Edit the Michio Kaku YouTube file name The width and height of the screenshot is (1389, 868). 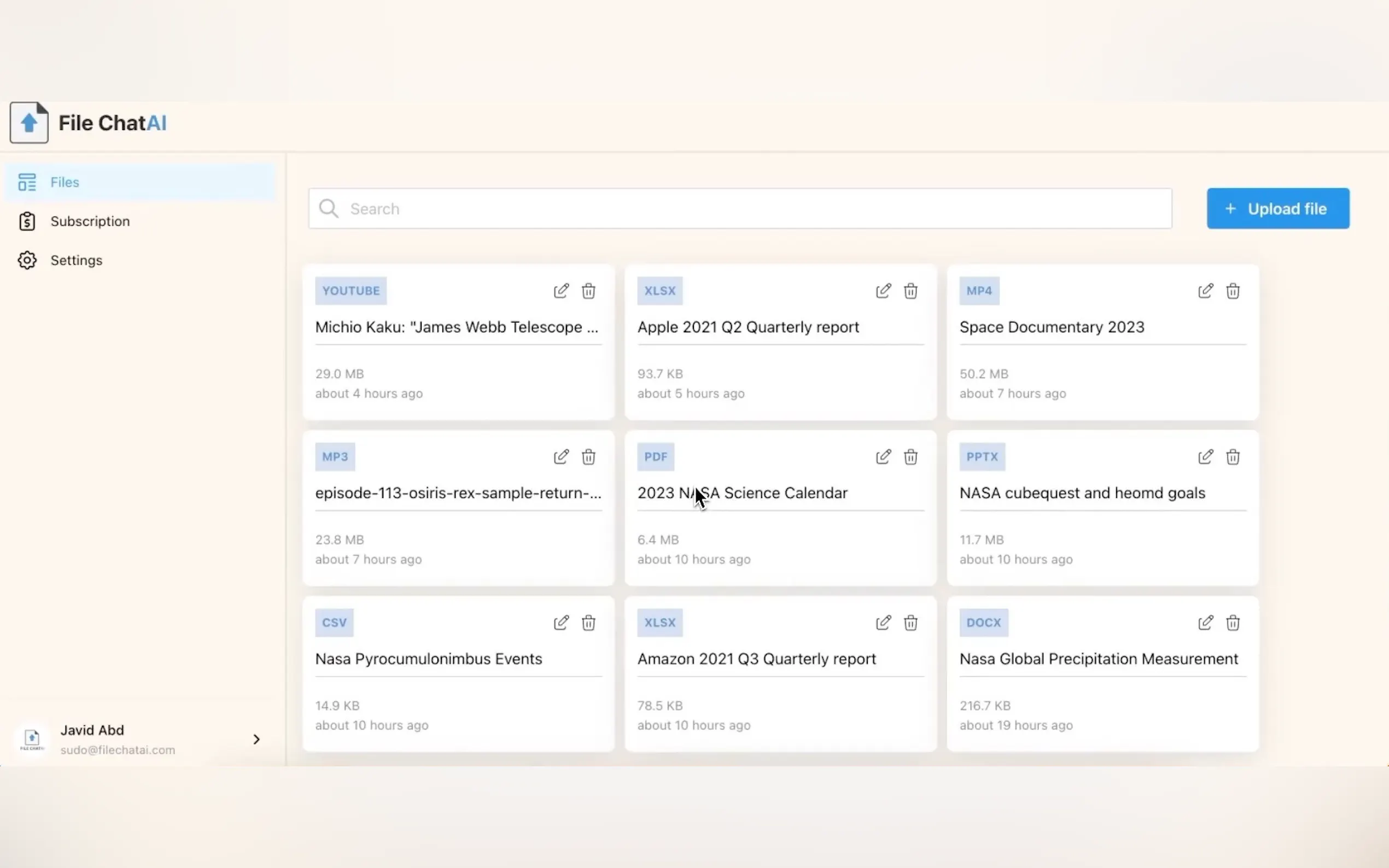(x=561, y=290)
